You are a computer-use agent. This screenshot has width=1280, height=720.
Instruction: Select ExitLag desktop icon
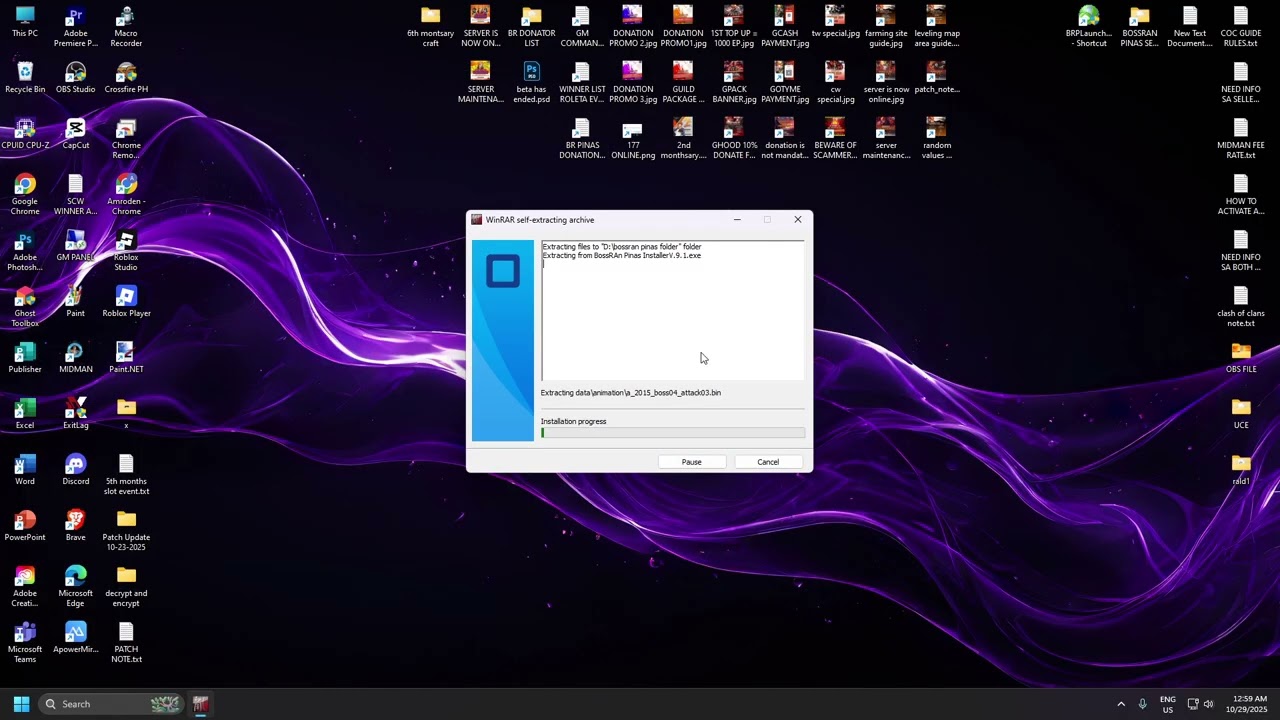76,414
